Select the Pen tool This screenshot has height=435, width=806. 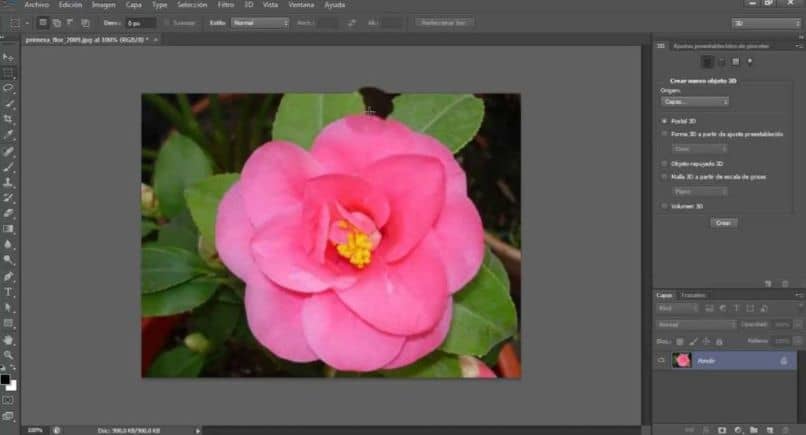click(x=8, y=276)
